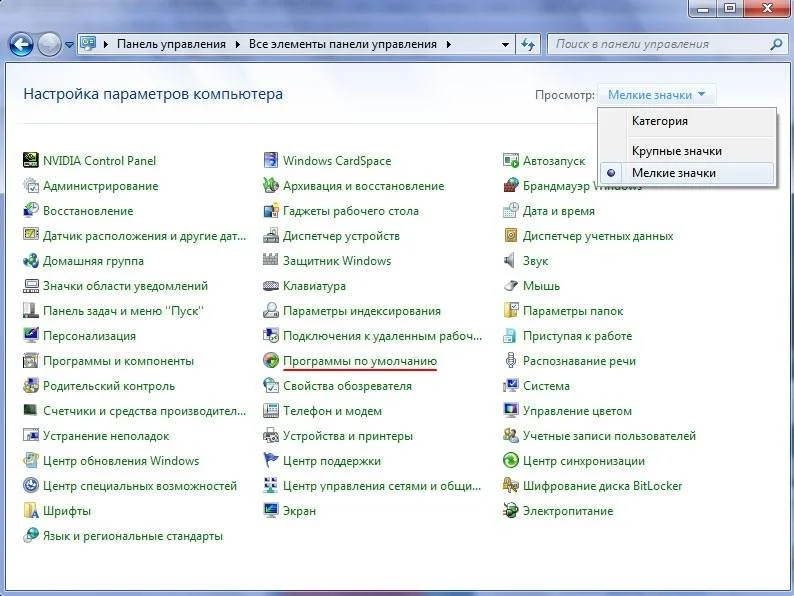
Task: Open the Управление цветом link
Action: pyautogui.click(x=577, y=411)
